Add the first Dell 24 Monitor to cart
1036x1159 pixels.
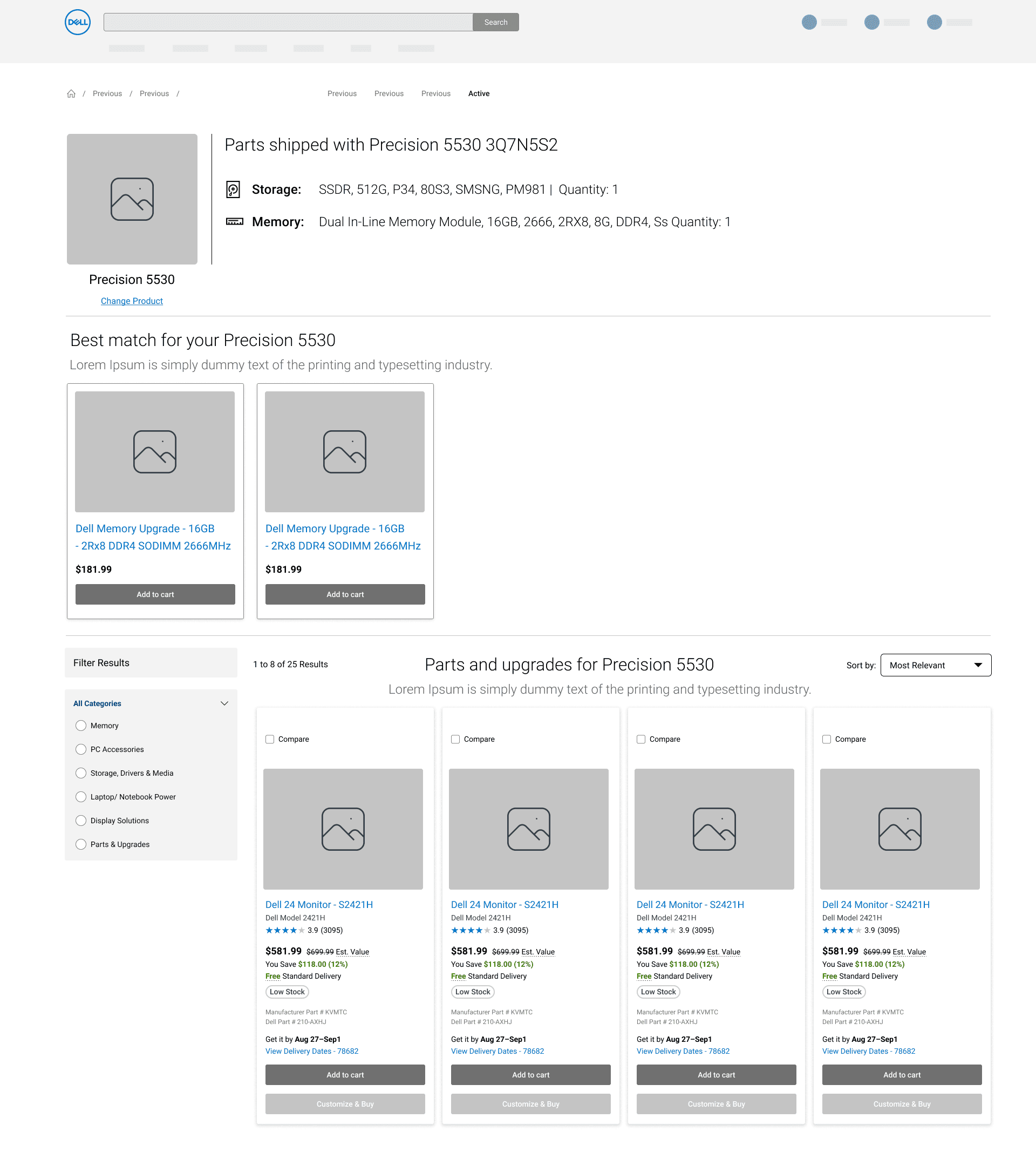pyautogui.click(x=345, y=1075)
